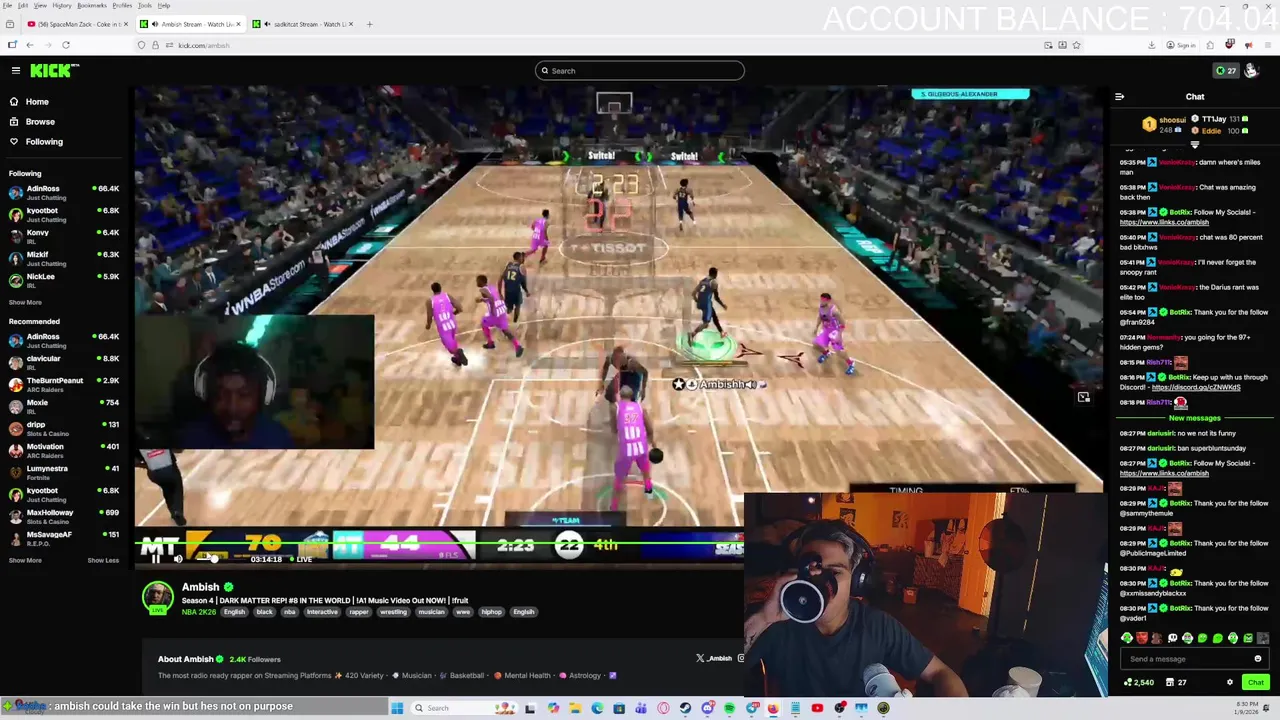Select the 'wrestling' stream tag
Screen dimensions: 1280x720
coord(394,612)
